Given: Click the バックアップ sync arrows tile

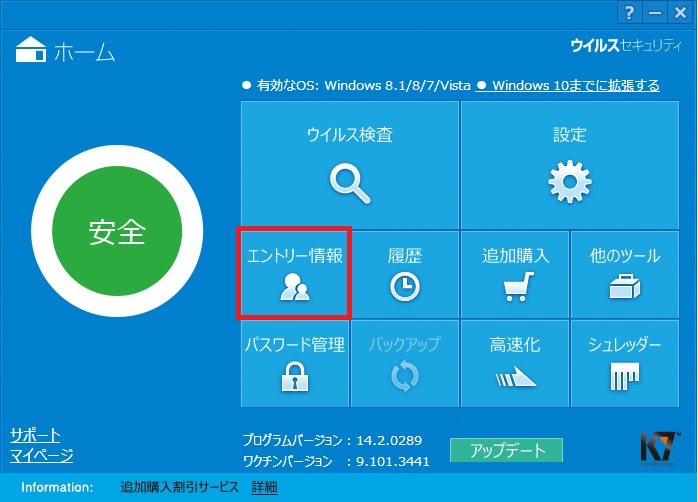Looking at the screenshot, I should tap(405, 363).
